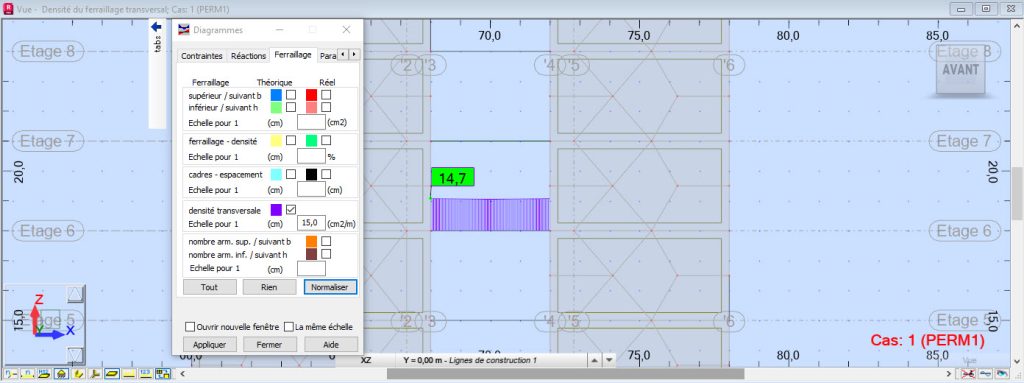Enable real supérieur / suivant b checkbox

point(326,95)
